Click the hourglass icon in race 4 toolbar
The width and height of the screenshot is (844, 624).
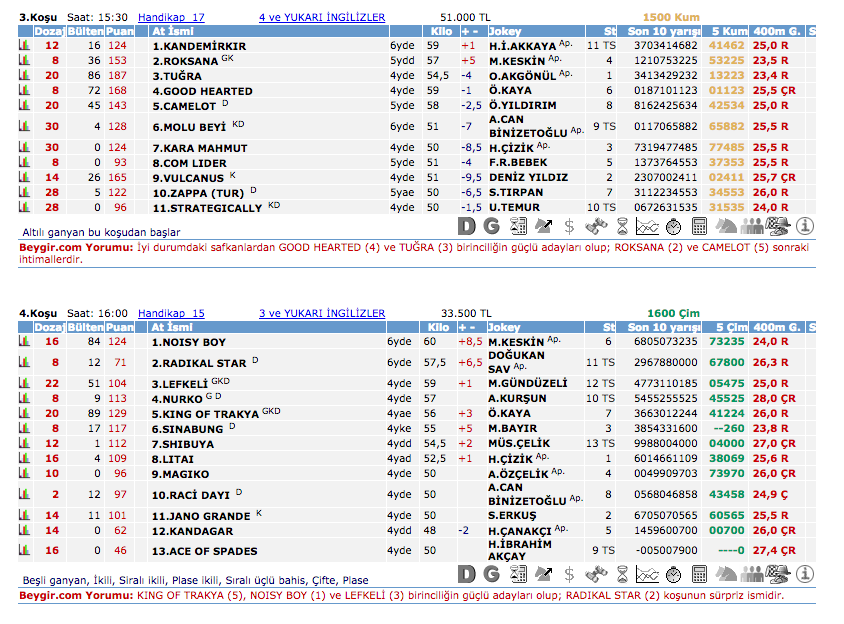(x=621, y=574)
